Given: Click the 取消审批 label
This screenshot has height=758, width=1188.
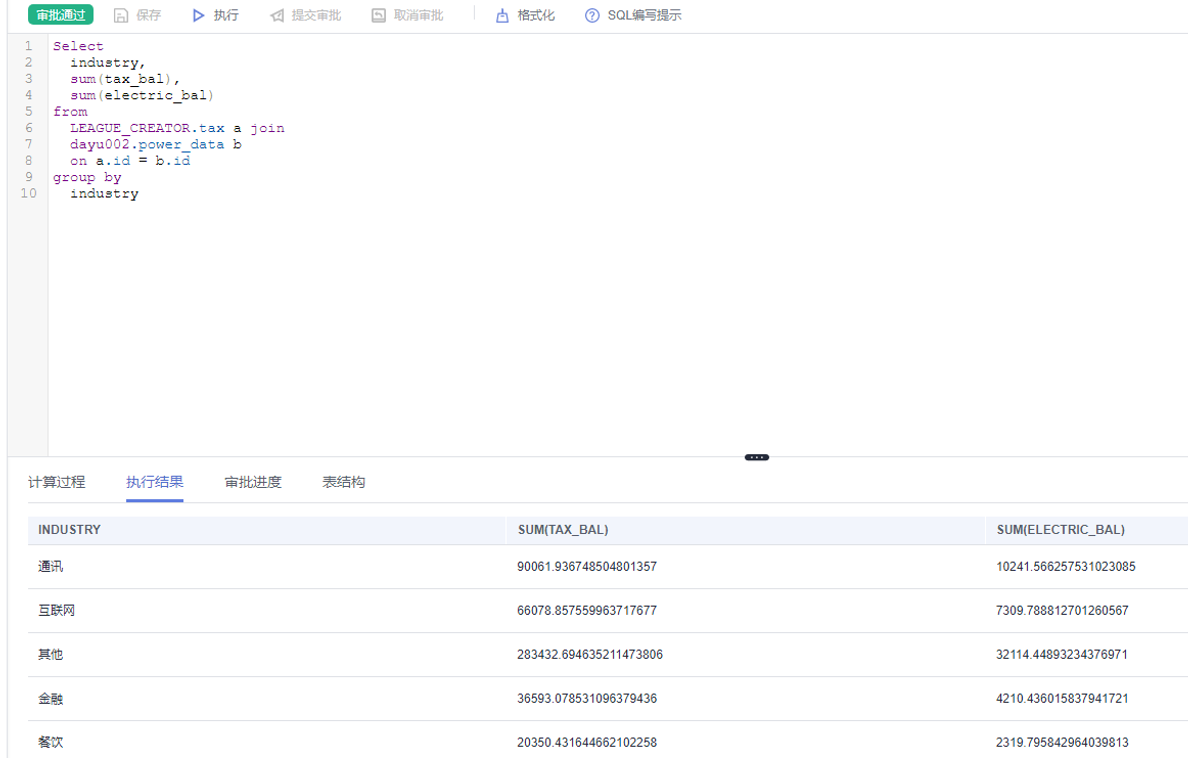Looking at the screenshot, I should point(418,15).
